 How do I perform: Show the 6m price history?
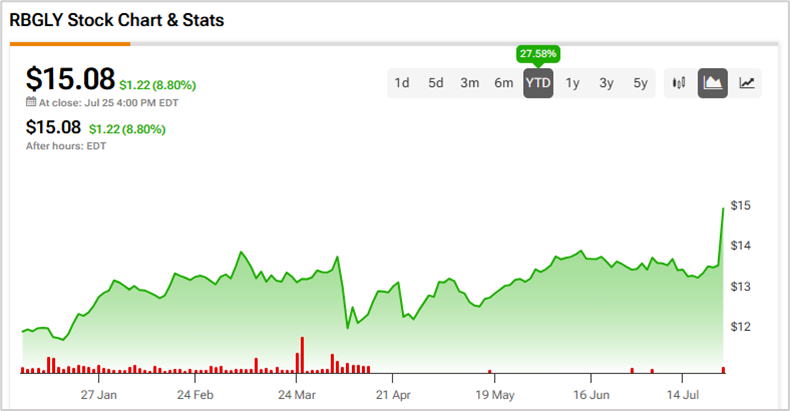click(x=504, y=83)
